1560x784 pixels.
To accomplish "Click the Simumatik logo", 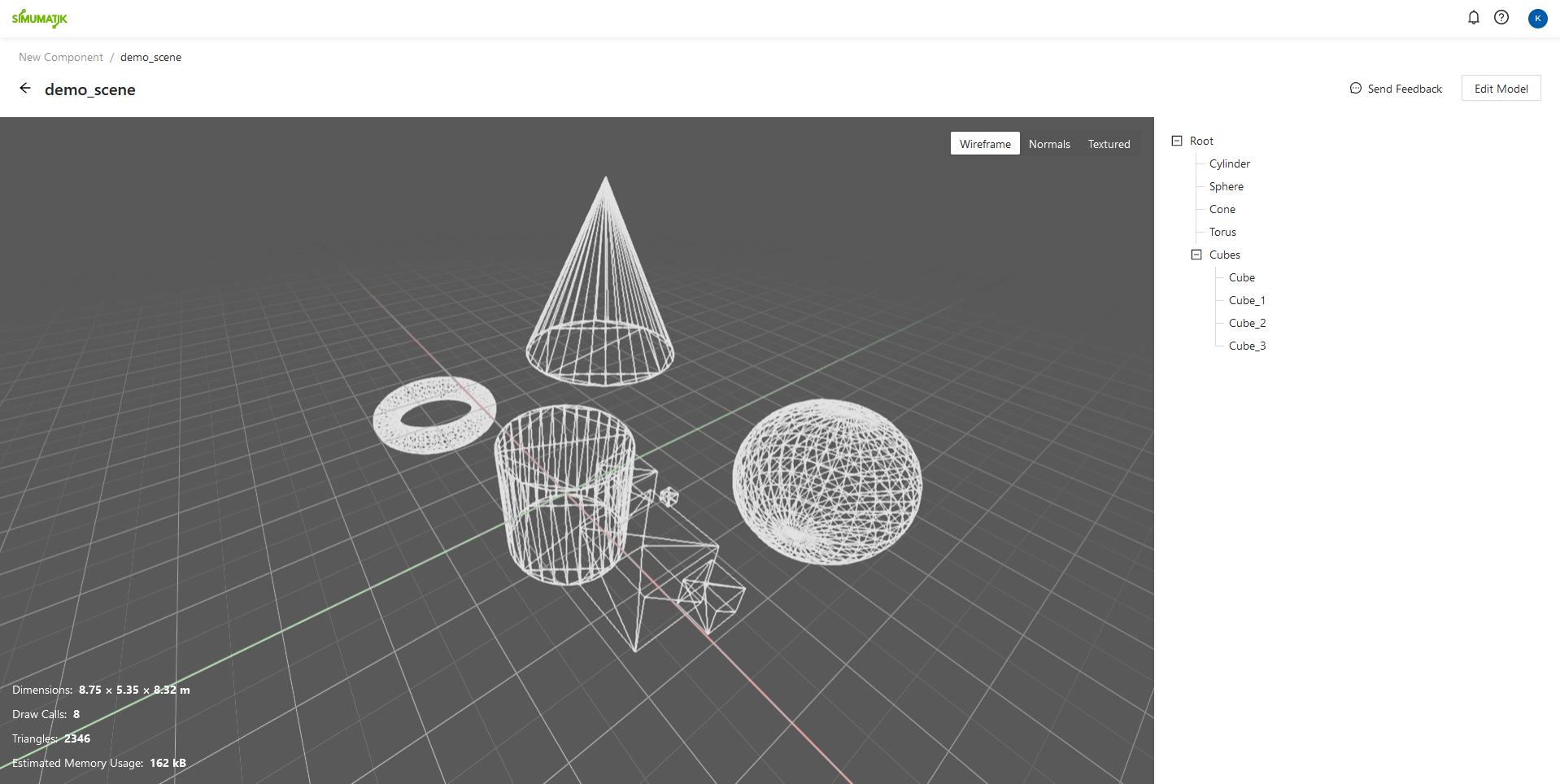I will 39,18.
